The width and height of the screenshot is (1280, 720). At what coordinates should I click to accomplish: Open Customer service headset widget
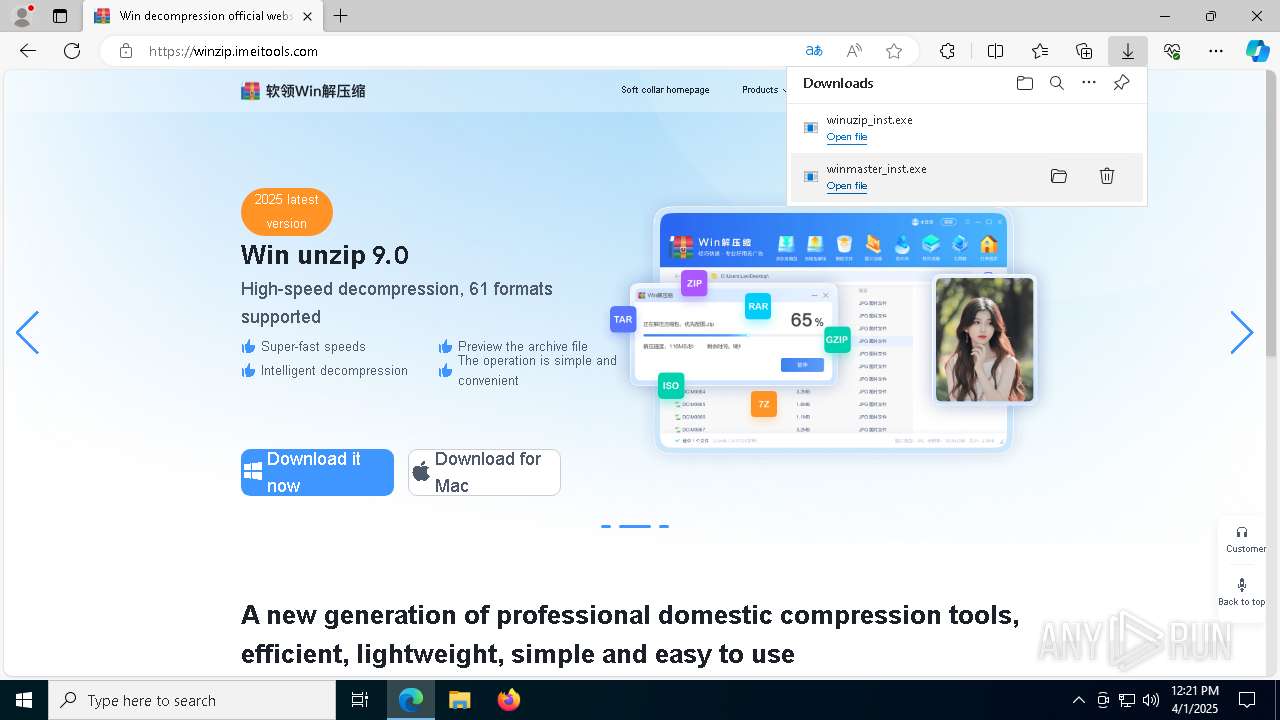coord(1242,540)
